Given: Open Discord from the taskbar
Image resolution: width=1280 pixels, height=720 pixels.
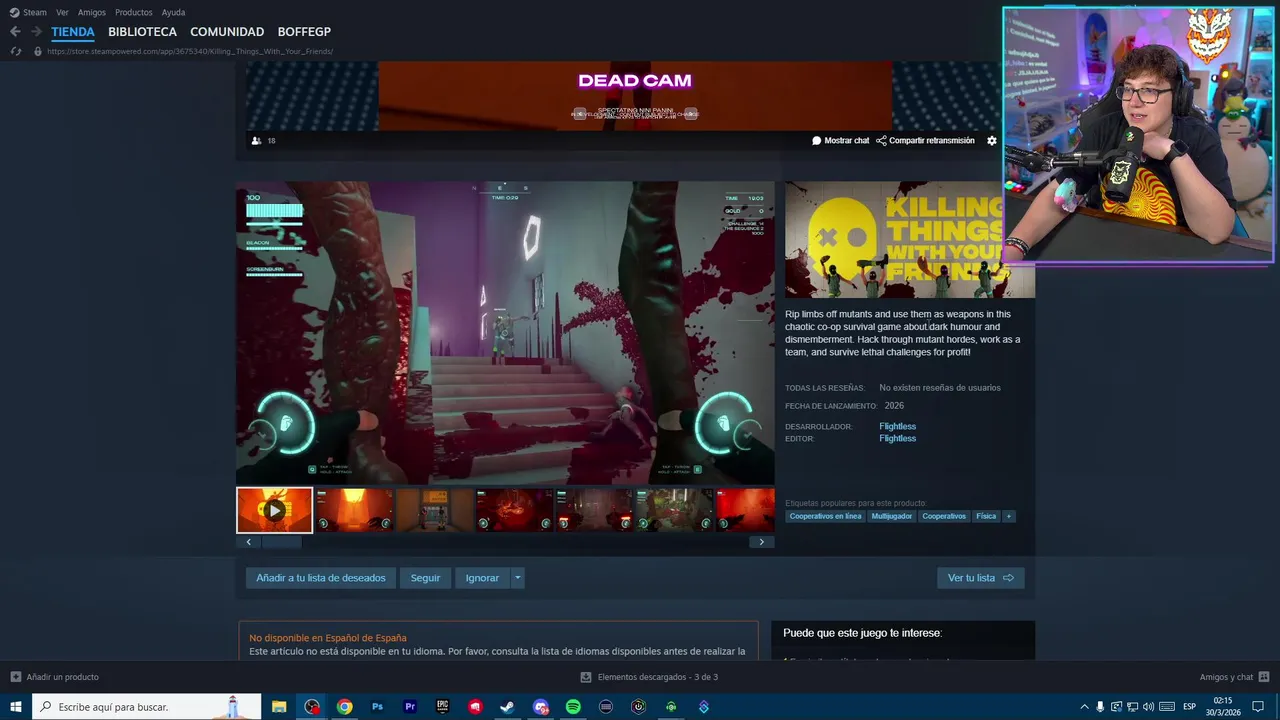Looking at the screenshot, I should 540,707.
